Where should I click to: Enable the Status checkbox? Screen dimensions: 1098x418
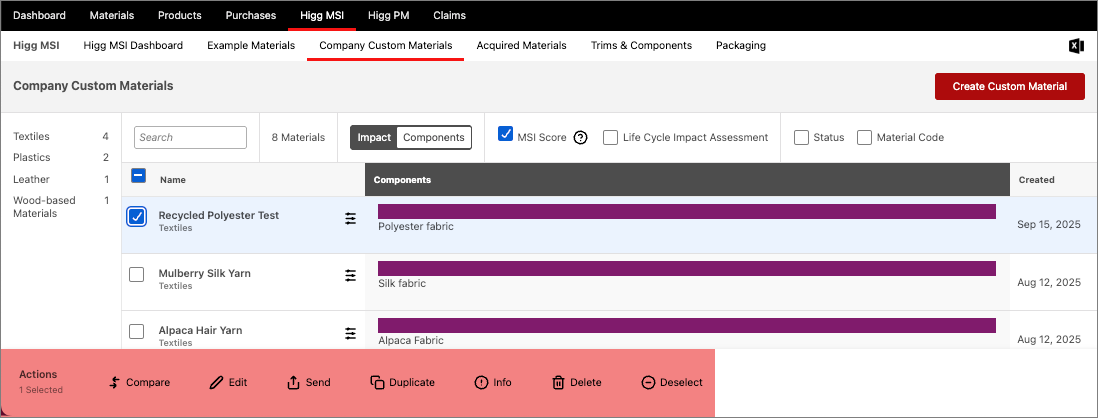pyautogui.click(x=801, y=137)
